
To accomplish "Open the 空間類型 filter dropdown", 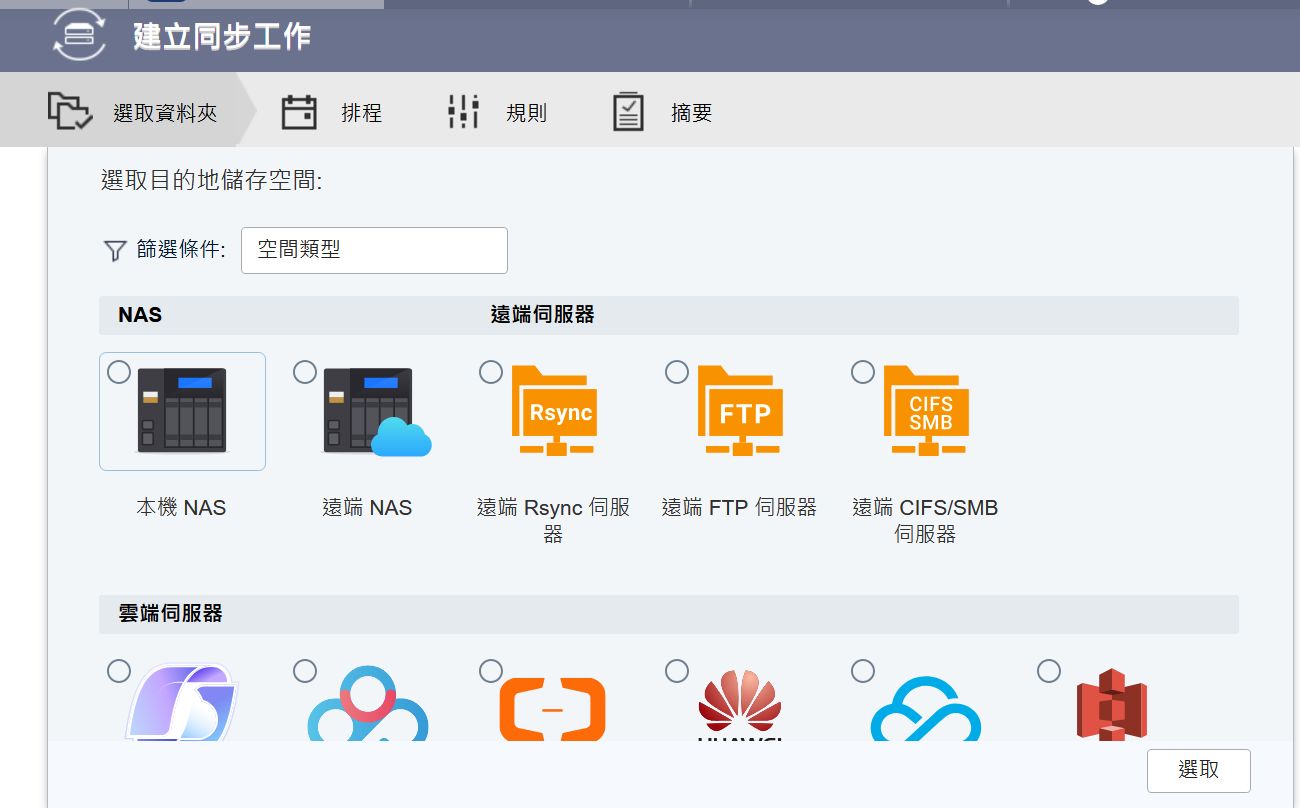I will tap(374, 250).
